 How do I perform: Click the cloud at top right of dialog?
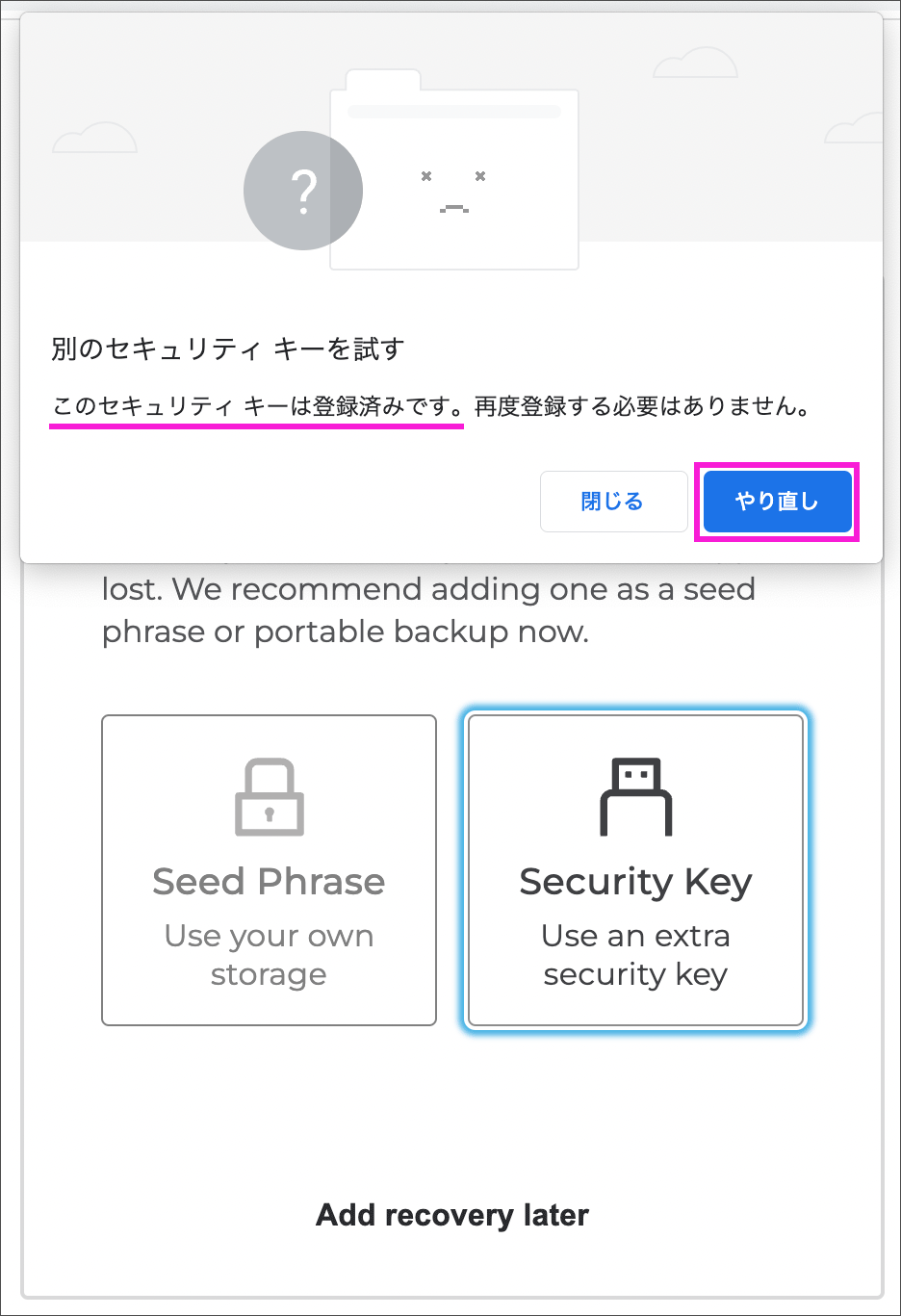tap(695, 64)
